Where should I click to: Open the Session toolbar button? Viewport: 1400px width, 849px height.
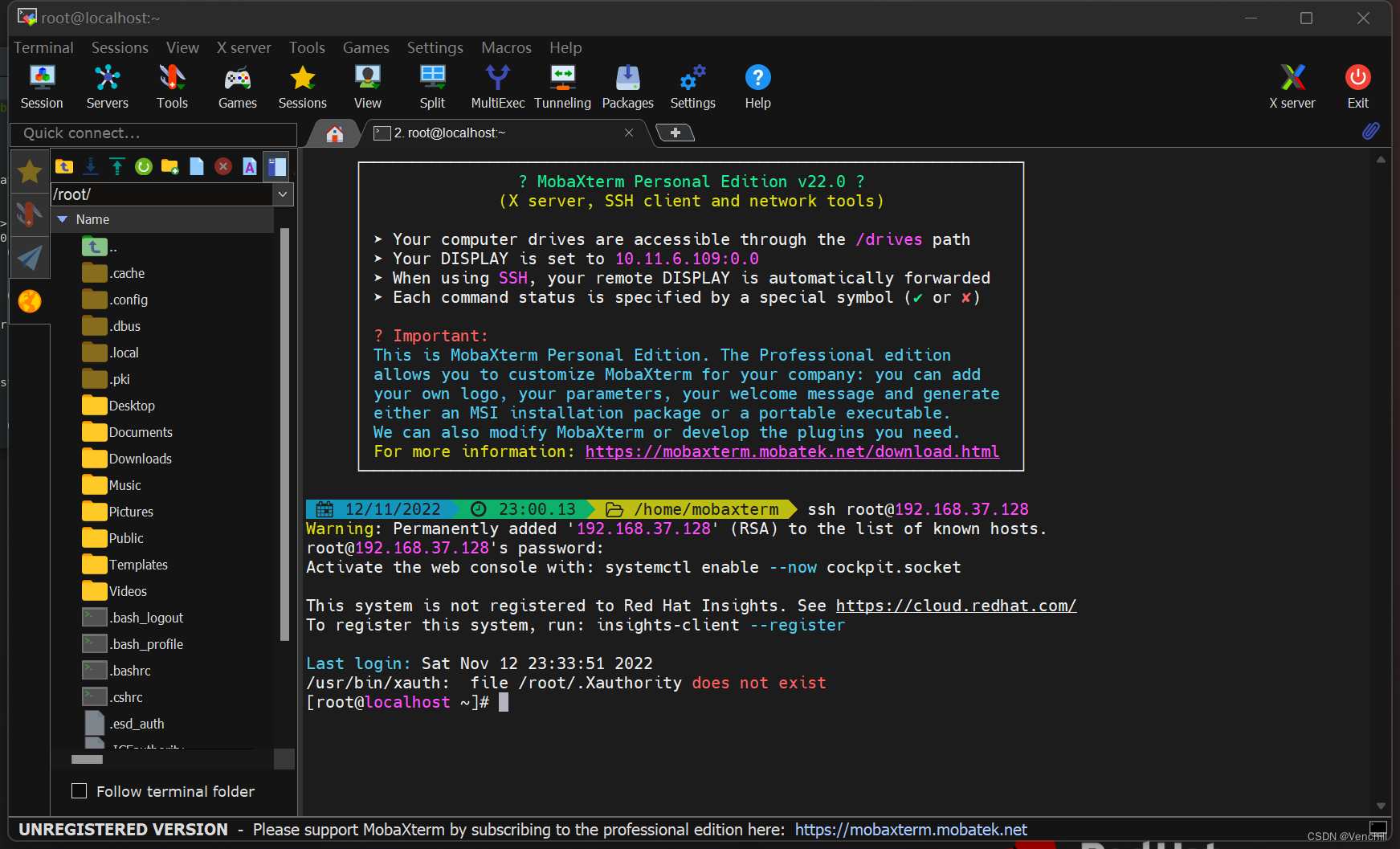(x=42, y=87)
